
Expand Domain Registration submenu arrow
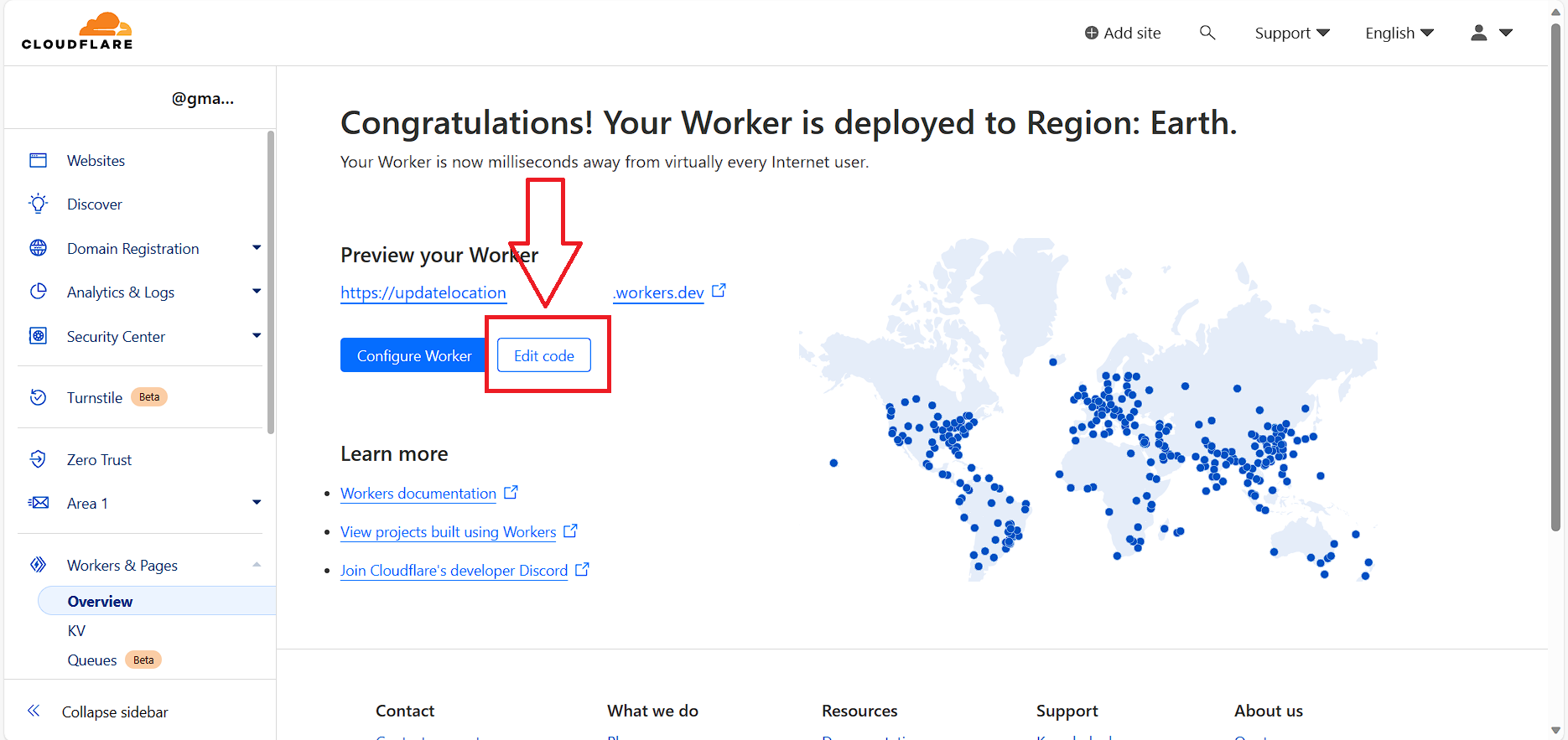tap(257, 247)
